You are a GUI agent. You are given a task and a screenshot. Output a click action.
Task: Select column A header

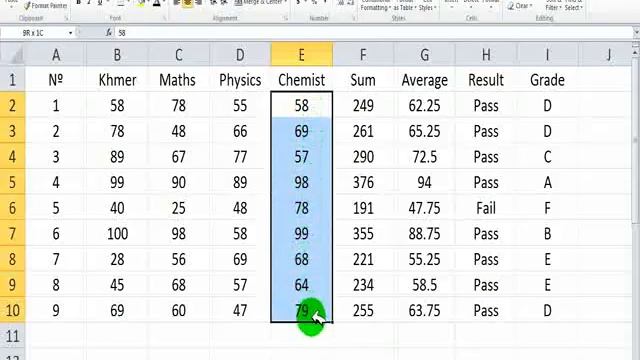coord(56,55)
